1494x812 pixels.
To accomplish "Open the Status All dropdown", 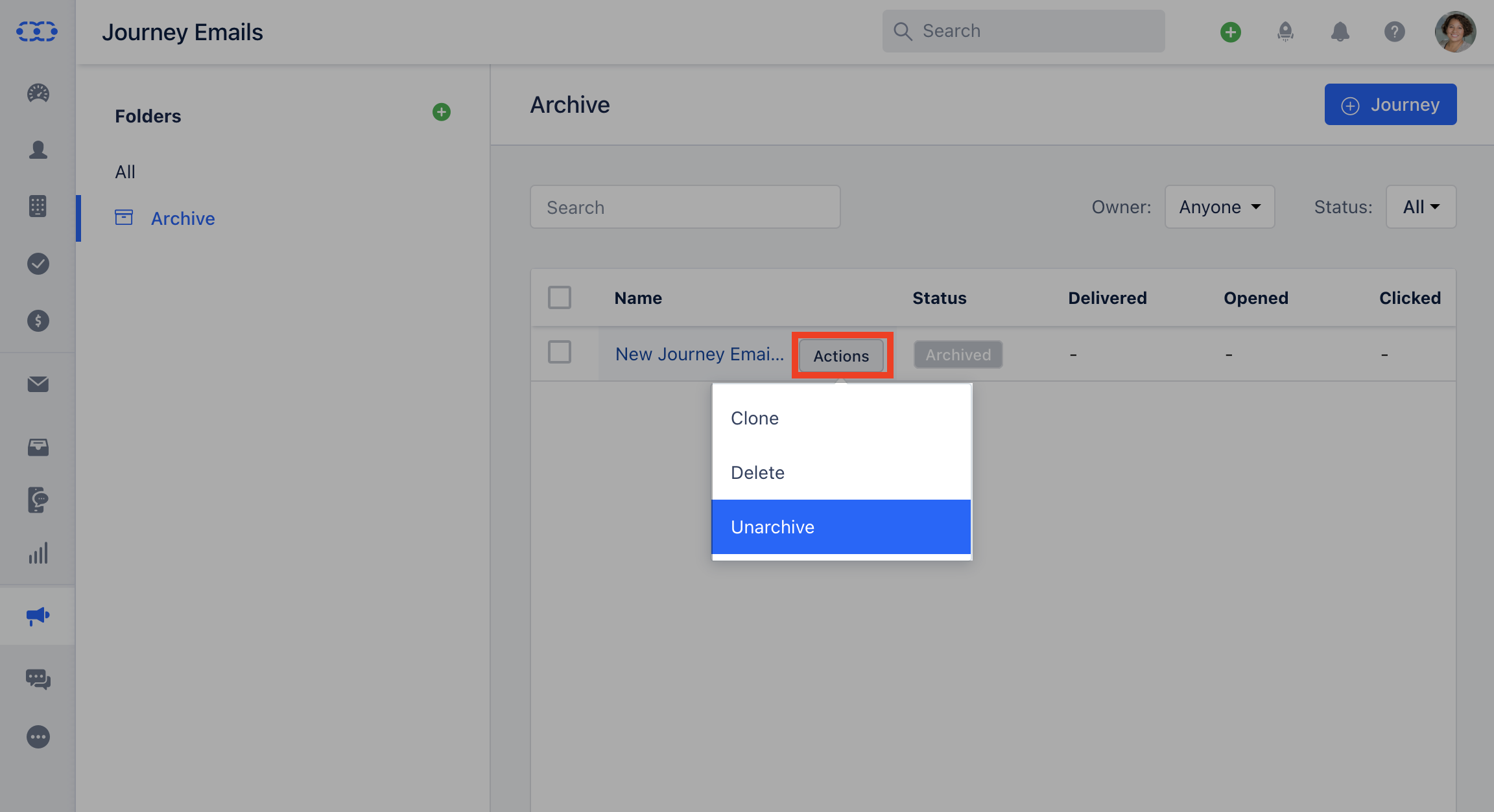I will coord(1420,207).
